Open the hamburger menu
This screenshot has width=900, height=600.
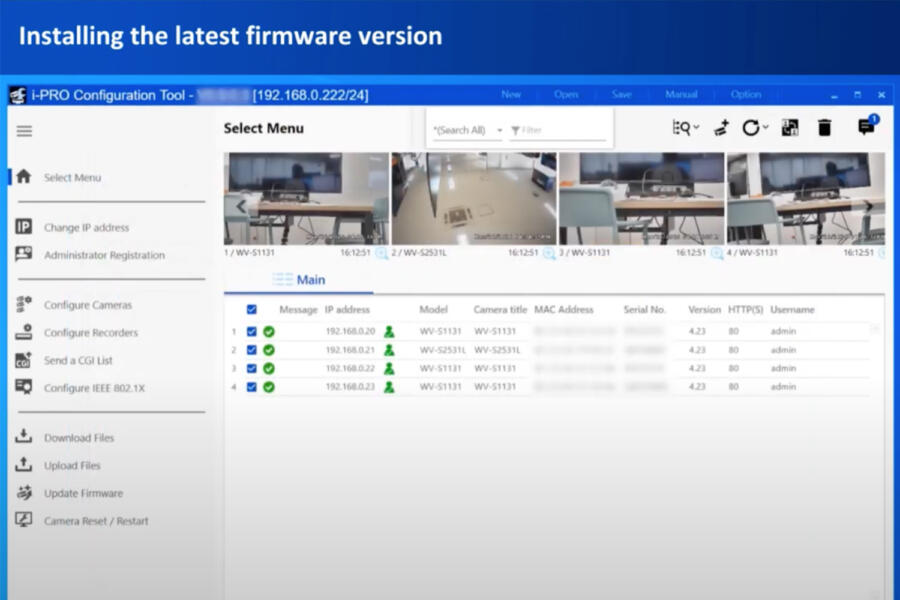pos(24,131)
